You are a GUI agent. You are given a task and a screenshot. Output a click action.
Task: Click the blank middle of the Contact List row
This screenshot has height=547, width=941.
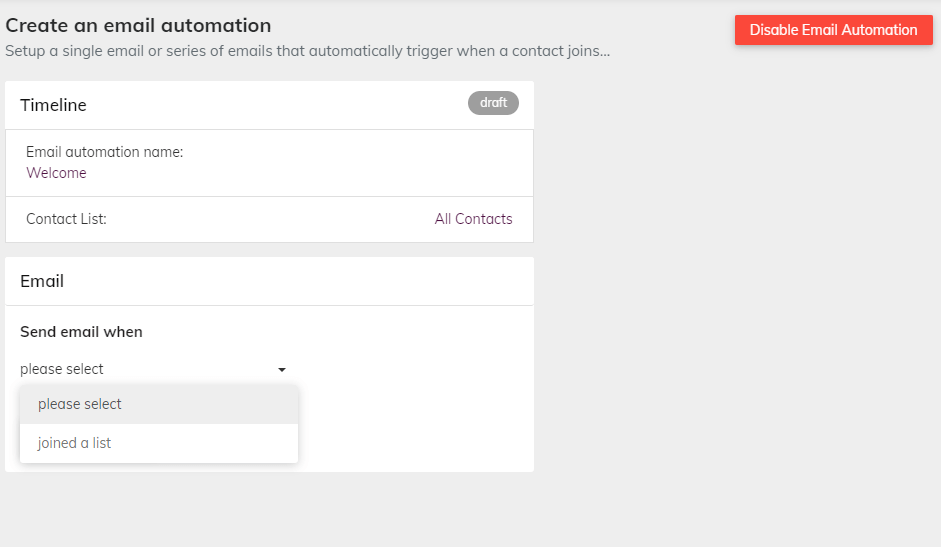[x=270, y=219]
